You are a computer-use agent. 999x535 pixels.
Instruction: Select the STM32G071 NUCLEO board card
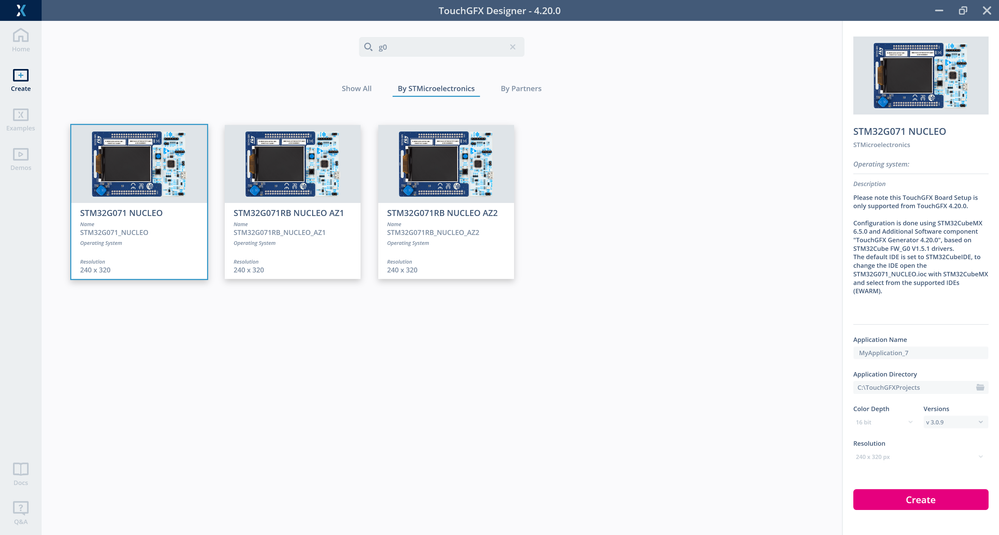pos(139,202)
